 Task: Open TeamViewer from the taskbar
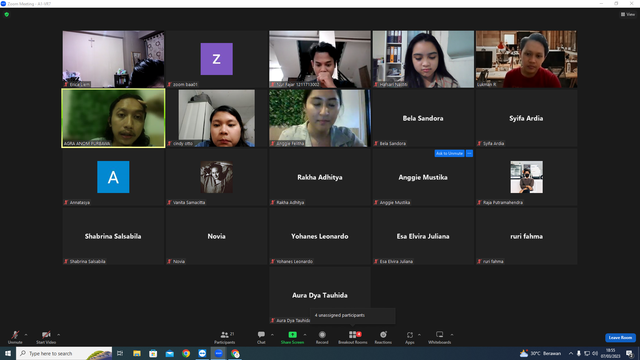click(x=202, y=353)
